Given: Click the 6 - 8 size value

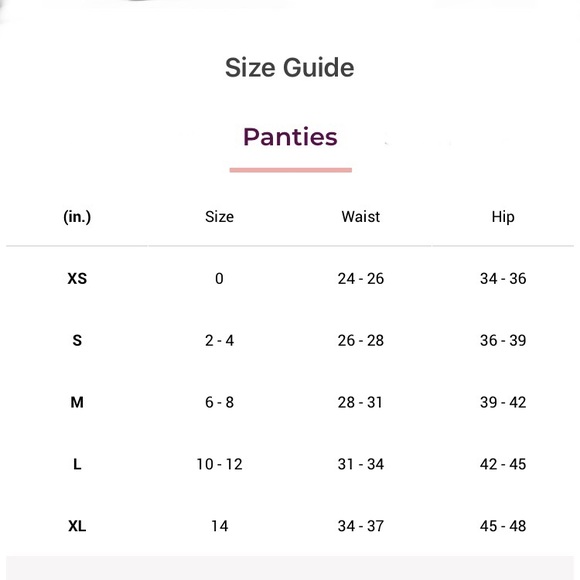Looking at the screenshot, I should click(219, 402).
